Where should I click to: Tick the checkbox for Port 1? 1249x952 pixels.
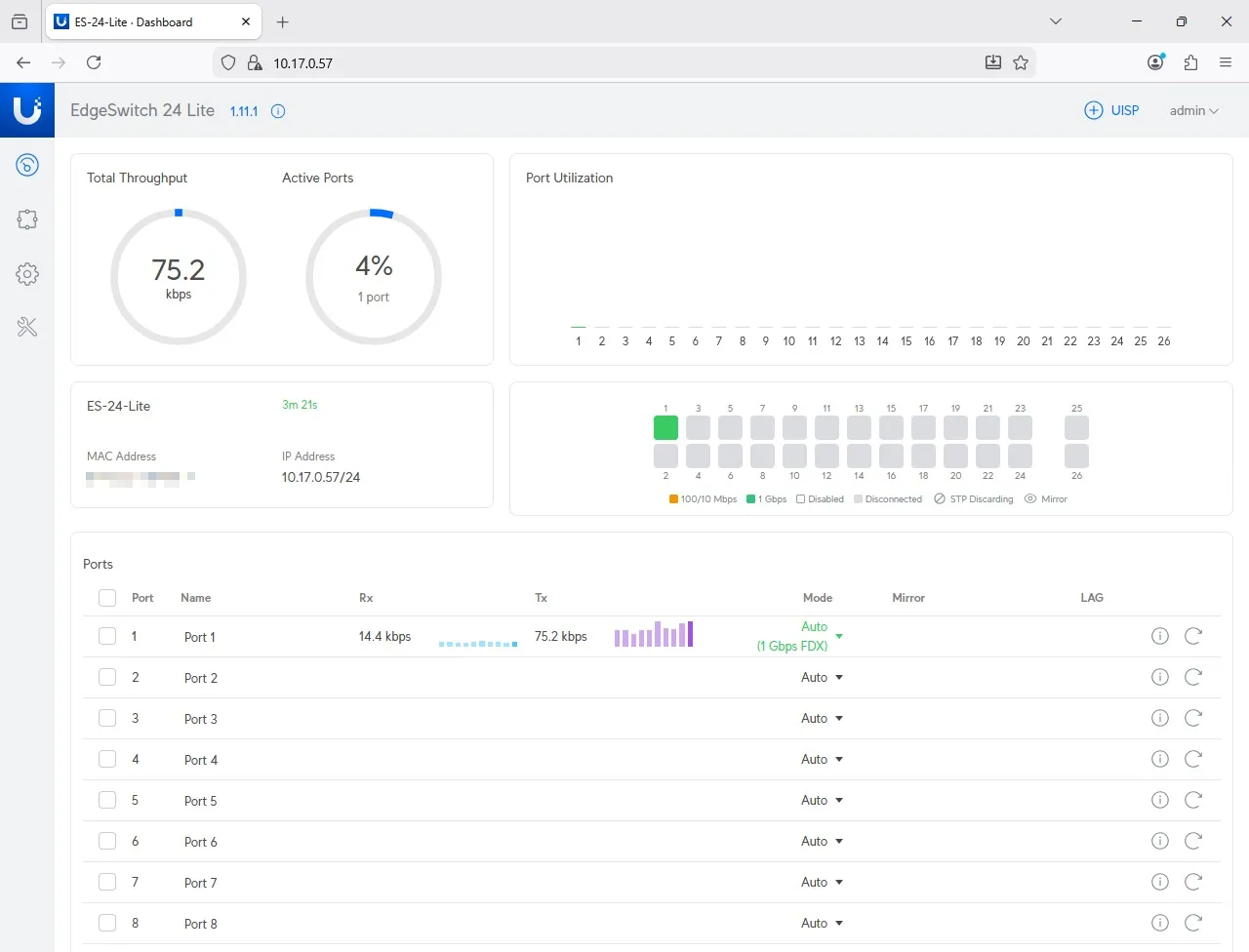coord(107,636)
